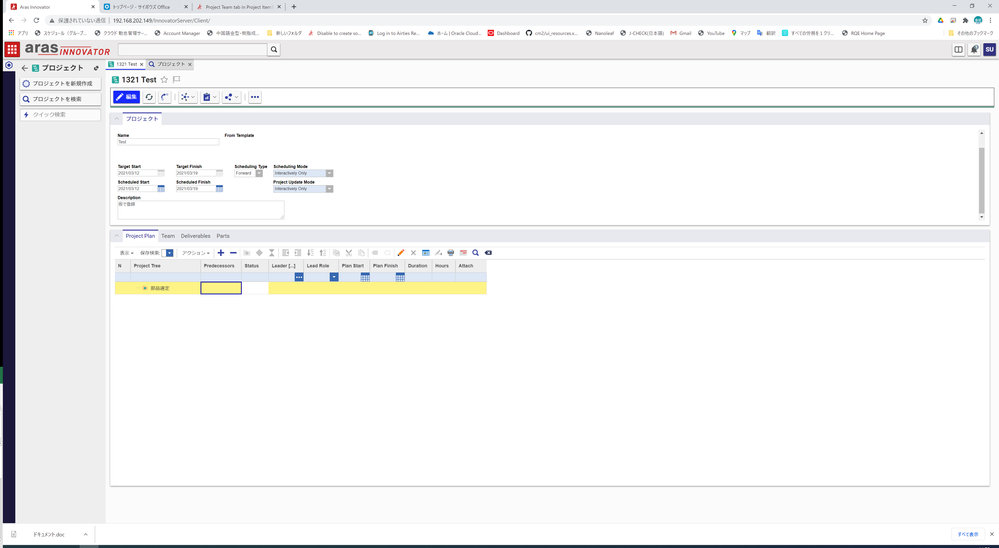Open the Project Update Mode dropdown
This screenshot has height=548, width=999.
[329, 189]
